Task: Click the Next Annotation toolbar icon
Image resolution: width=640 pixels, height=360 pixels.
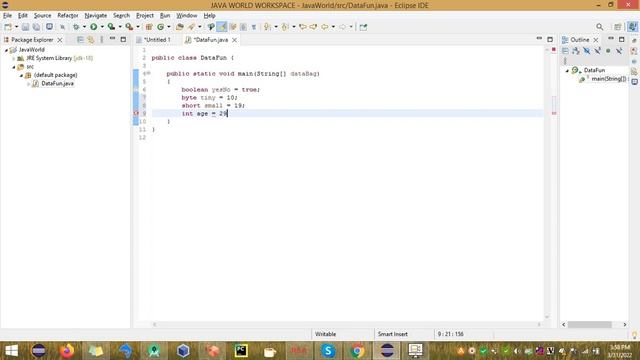Action: tap(267, 27)
